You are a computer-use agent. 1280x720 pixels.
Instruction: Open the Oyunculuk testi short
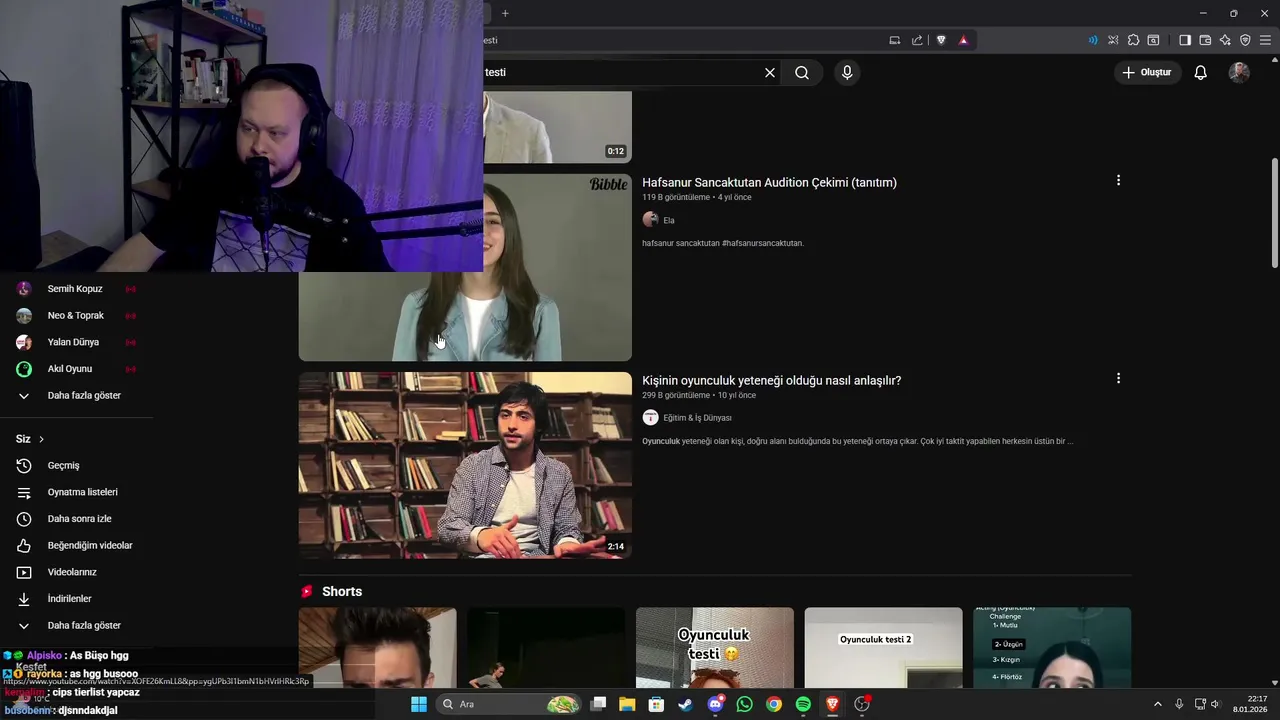tap(714, 648)
